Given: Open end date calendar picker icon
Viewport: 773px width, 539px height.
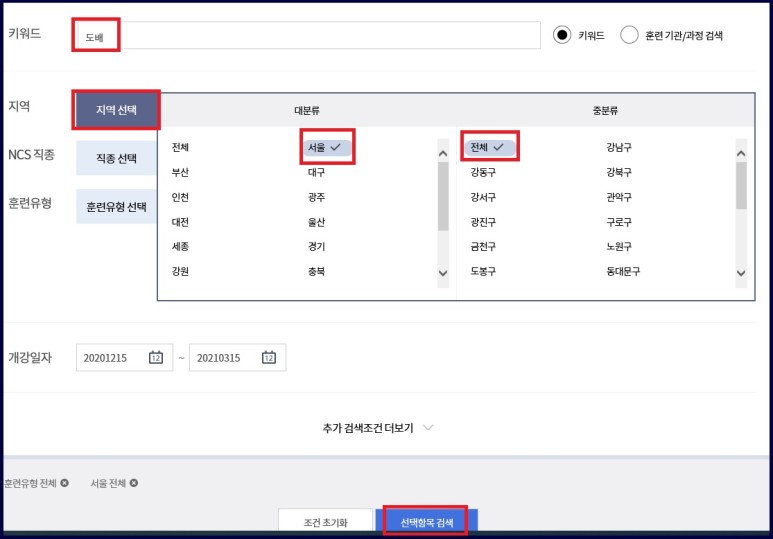Looking at the screenshot, I should [269, 357].
